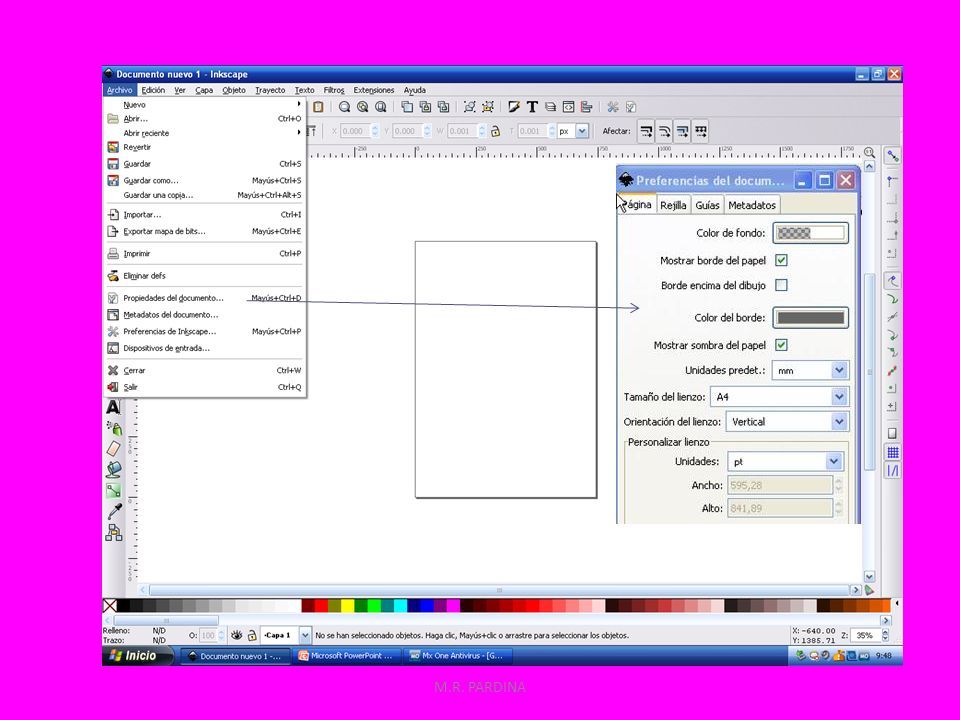The width and height of the screenshot is (960, 720).
Task: Unlink clone using the toolbar icon
Action: pos(443,107)
